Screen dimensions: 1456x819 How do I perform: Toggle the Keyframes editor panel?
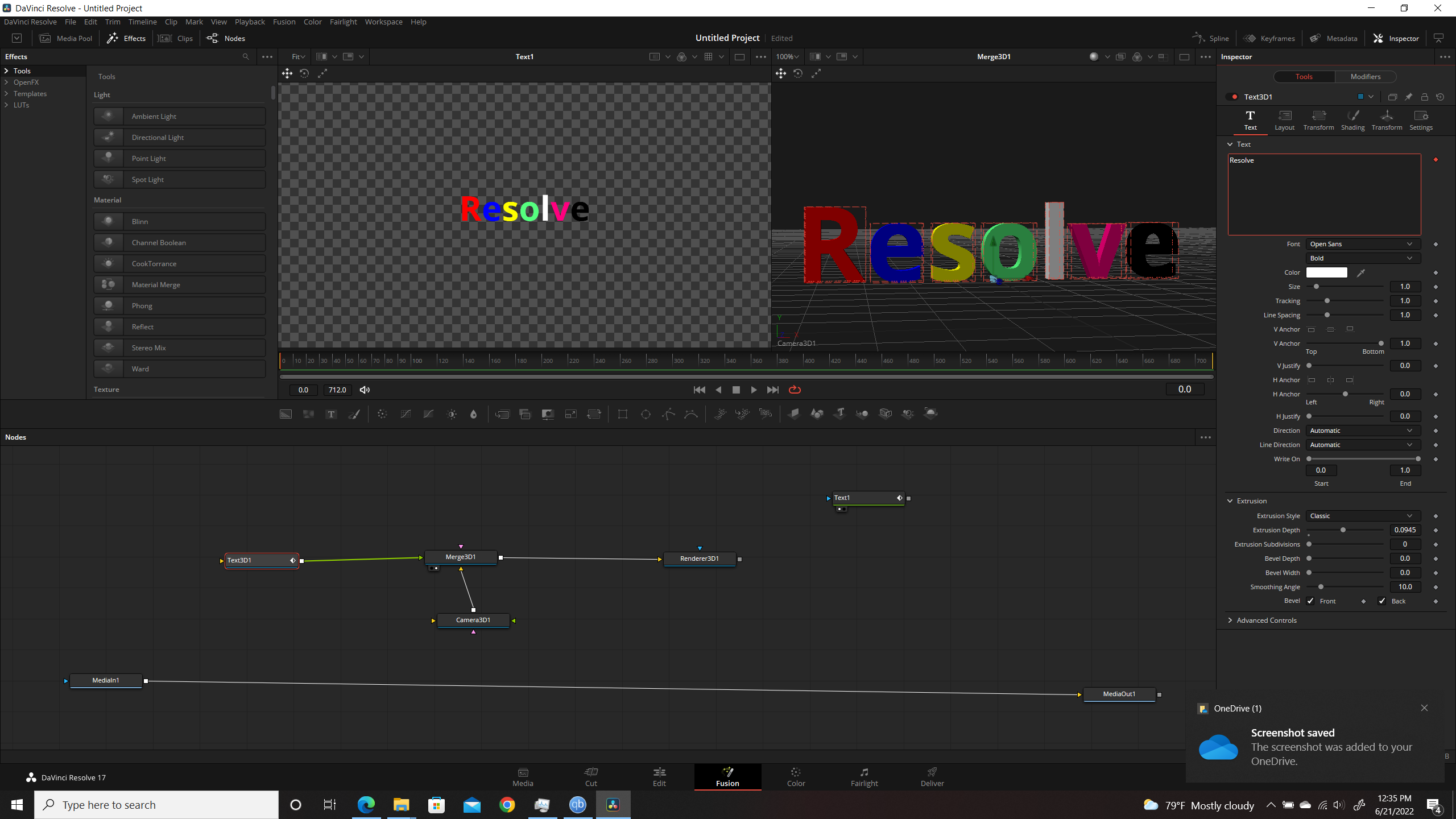pos(1269,38)
